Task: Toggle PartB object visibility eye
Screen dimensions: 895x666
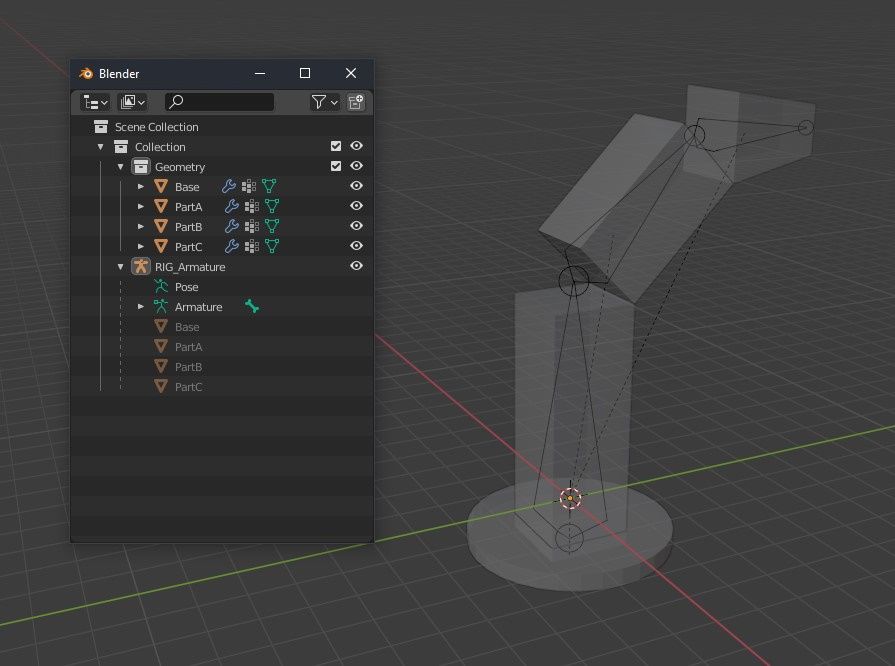Action: (356, 226)
